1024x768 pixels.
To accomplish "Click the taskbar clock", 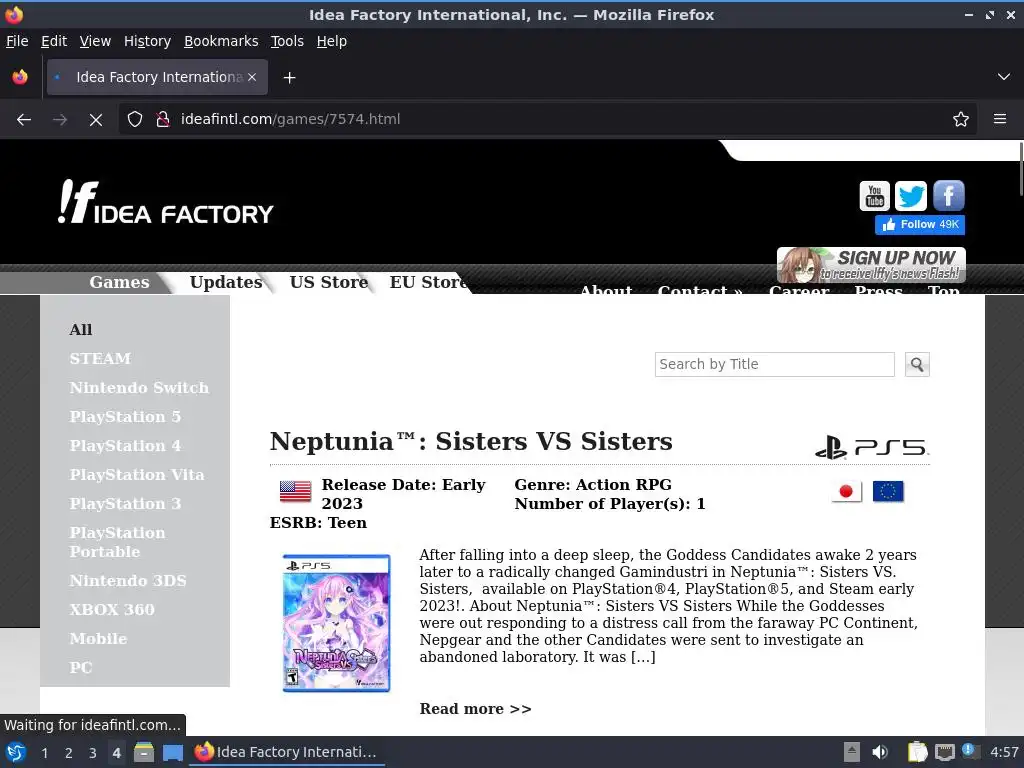I will (1004, 752).
